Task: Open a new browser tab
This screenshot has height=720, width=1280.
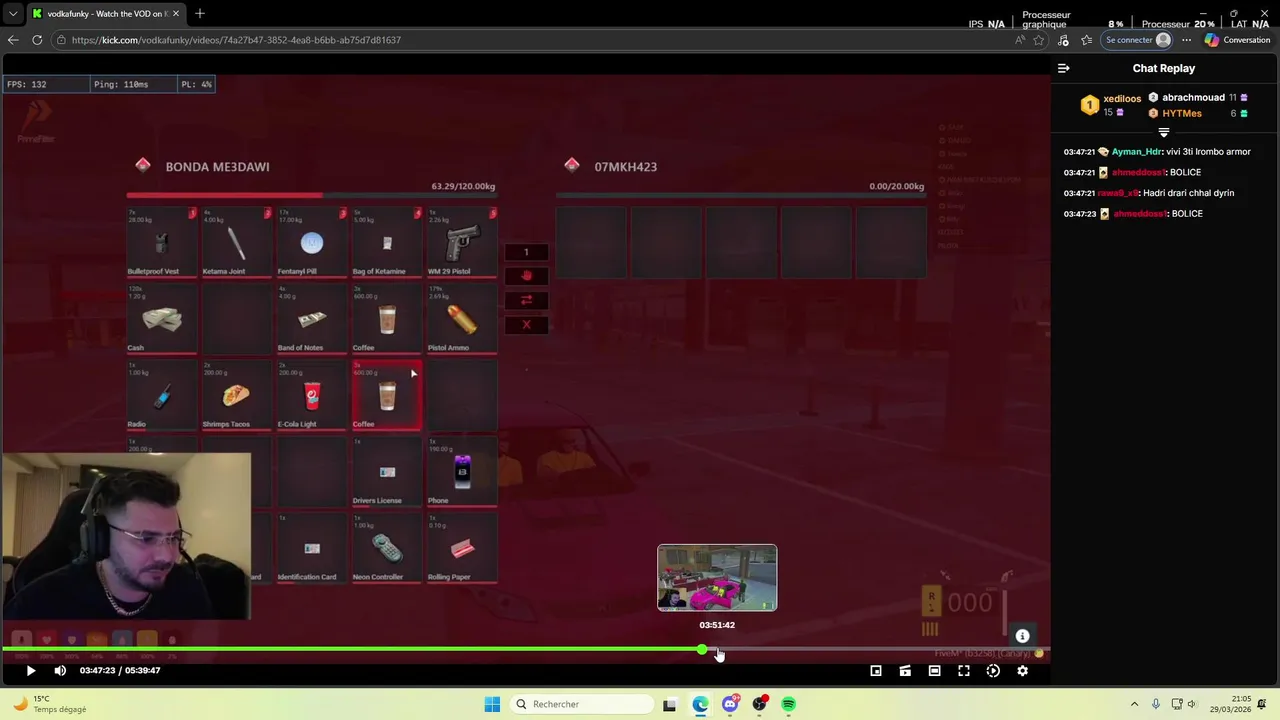Action: point(200,14)
